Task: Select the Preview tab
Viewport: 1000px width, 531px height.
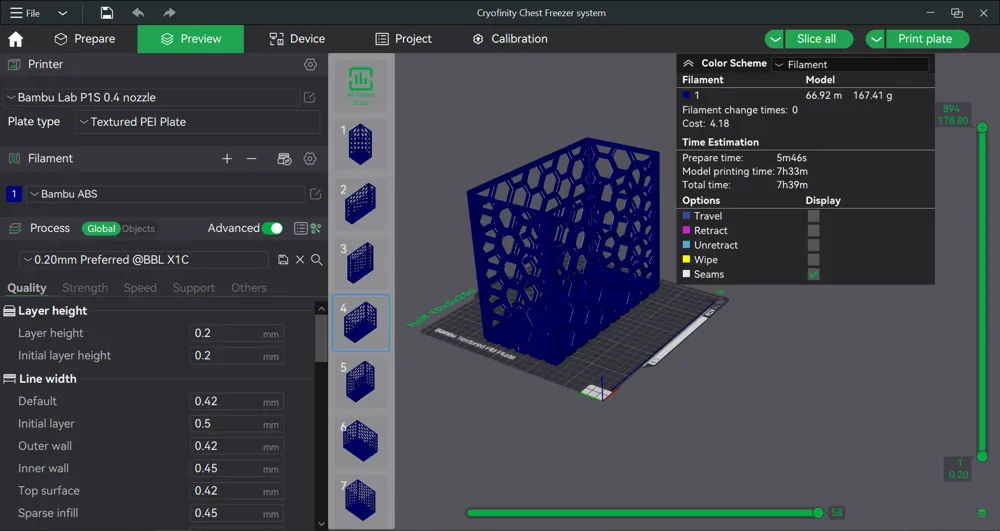Action: (x=191, y=39)
